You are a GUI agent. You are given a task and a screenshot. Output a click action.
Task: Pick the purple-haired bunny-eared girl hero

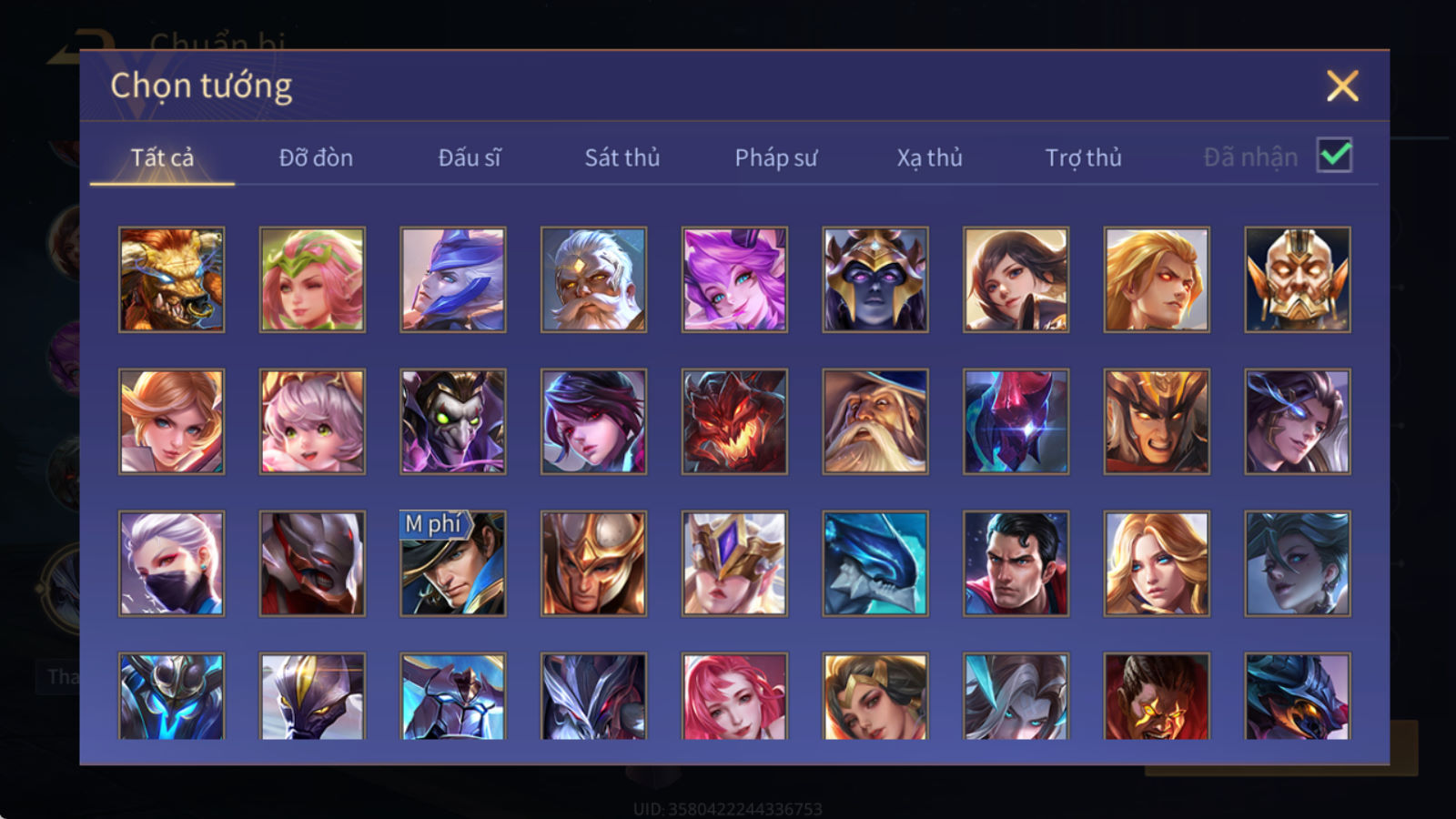tap(734, 279)
